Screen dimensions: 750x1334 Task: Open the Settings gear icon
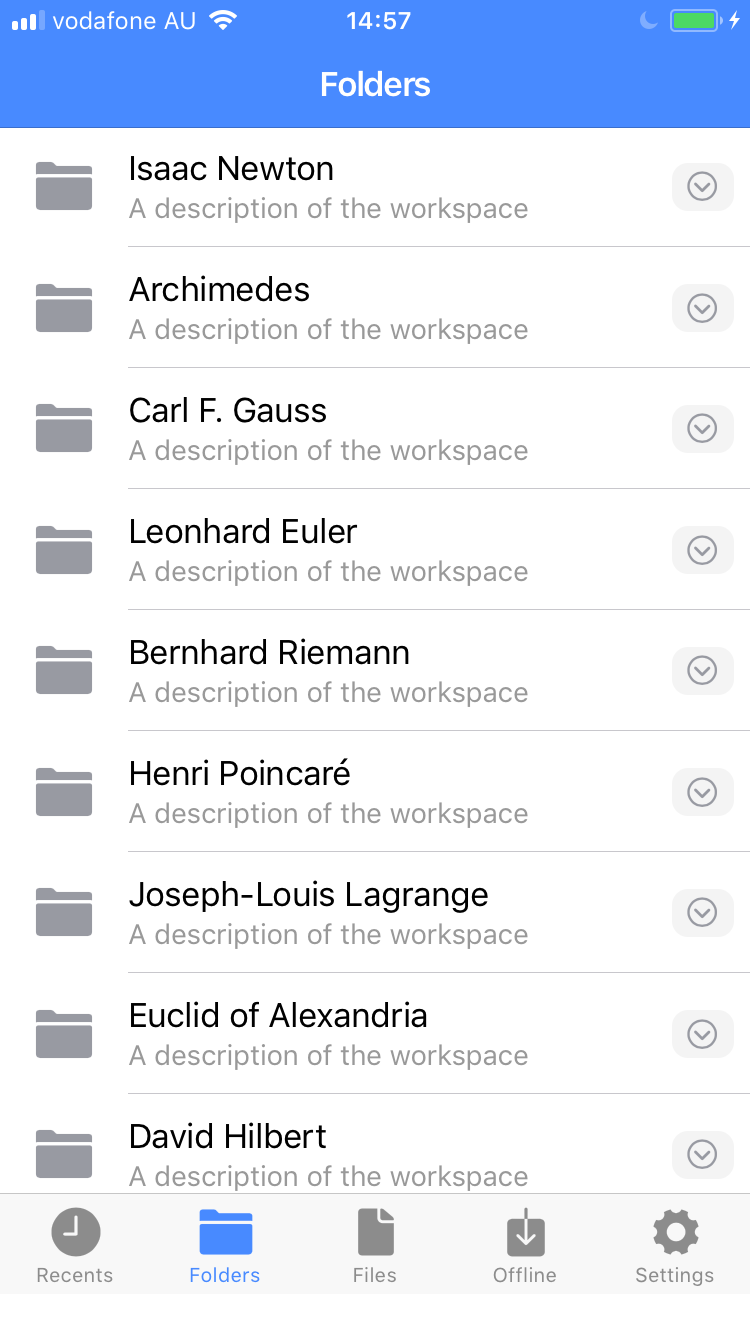coord(675,1232)
